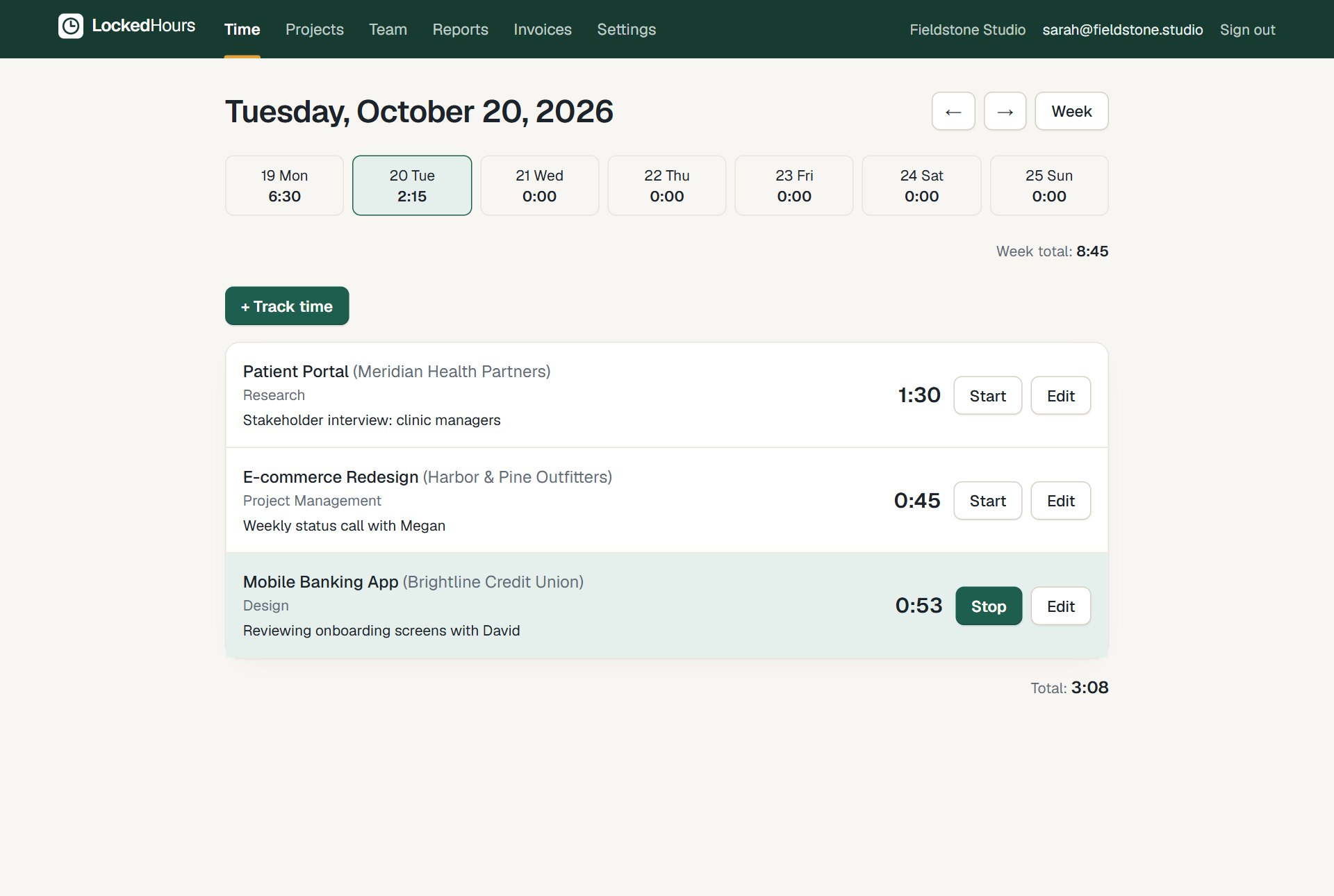The width and height of the screenshot is (1334, 896).
Task: Edit the E-commerce Redesign entry
Action: click(1060, 500)
